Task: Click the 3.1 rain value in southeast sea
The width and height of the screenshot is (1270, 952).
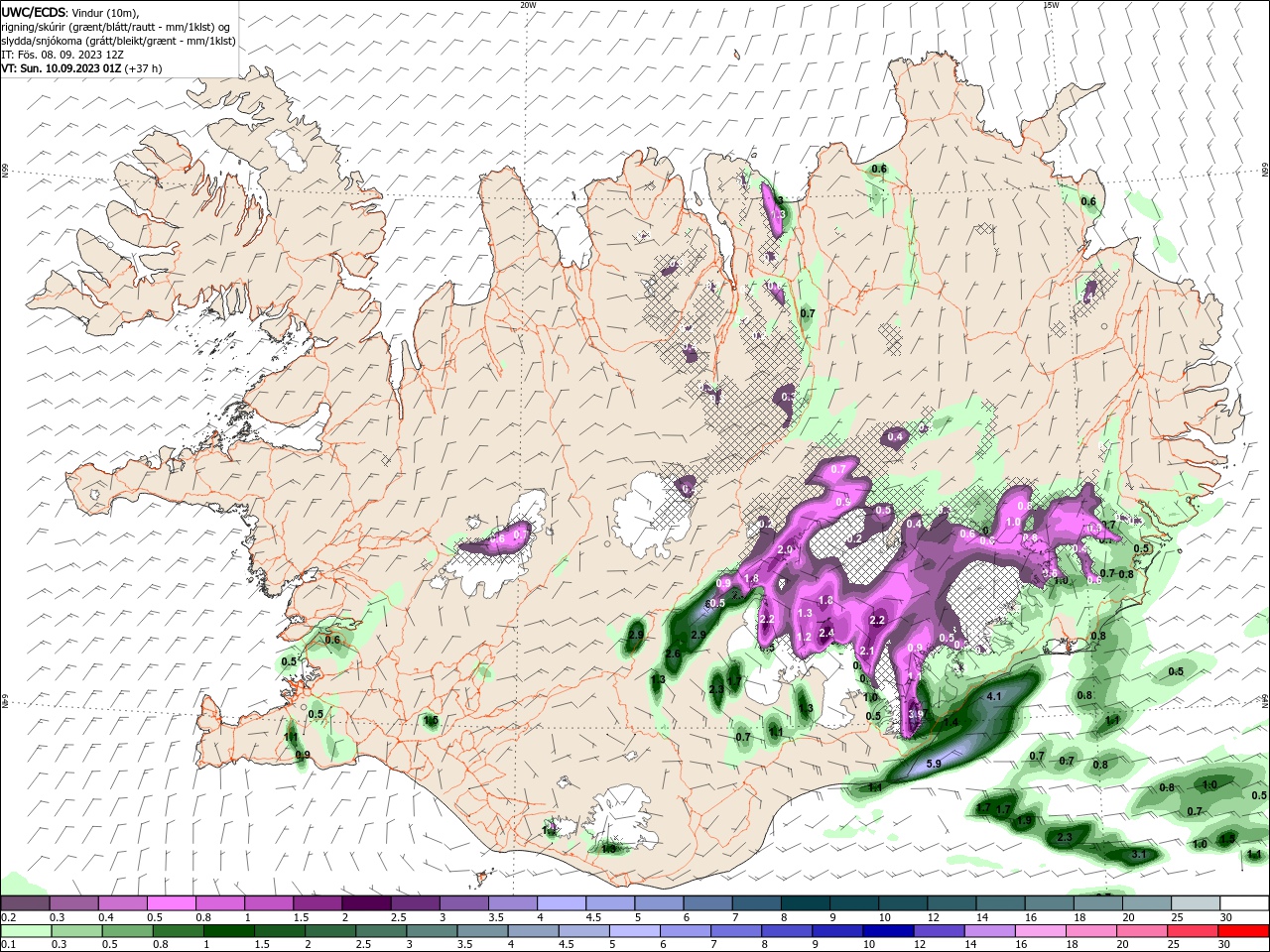Action: click(1139, 854)
